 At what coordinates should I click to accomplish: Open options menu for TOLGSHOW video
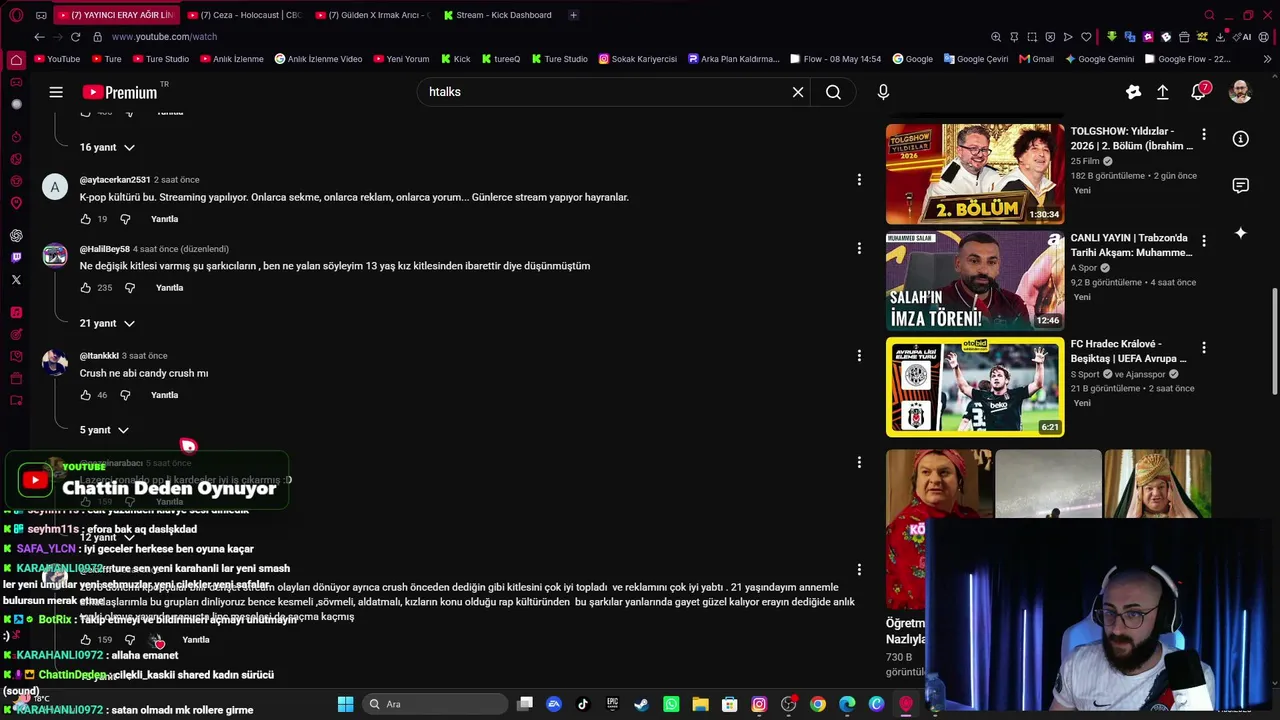tap(1204, 134)
